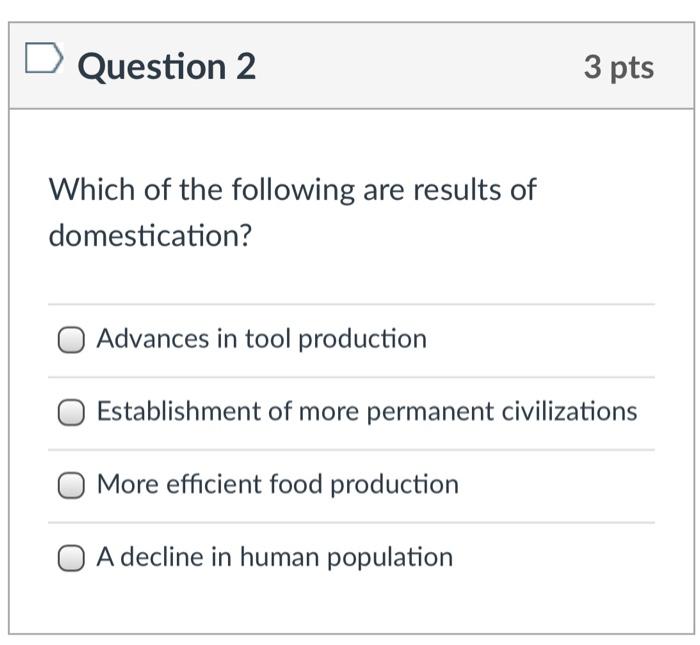Image resolution: width=700 pixels, height=645 pixels.
Task: Tick 'Establishment of more permanent civilizations' checkbox
Action: (x=70, y=412)
